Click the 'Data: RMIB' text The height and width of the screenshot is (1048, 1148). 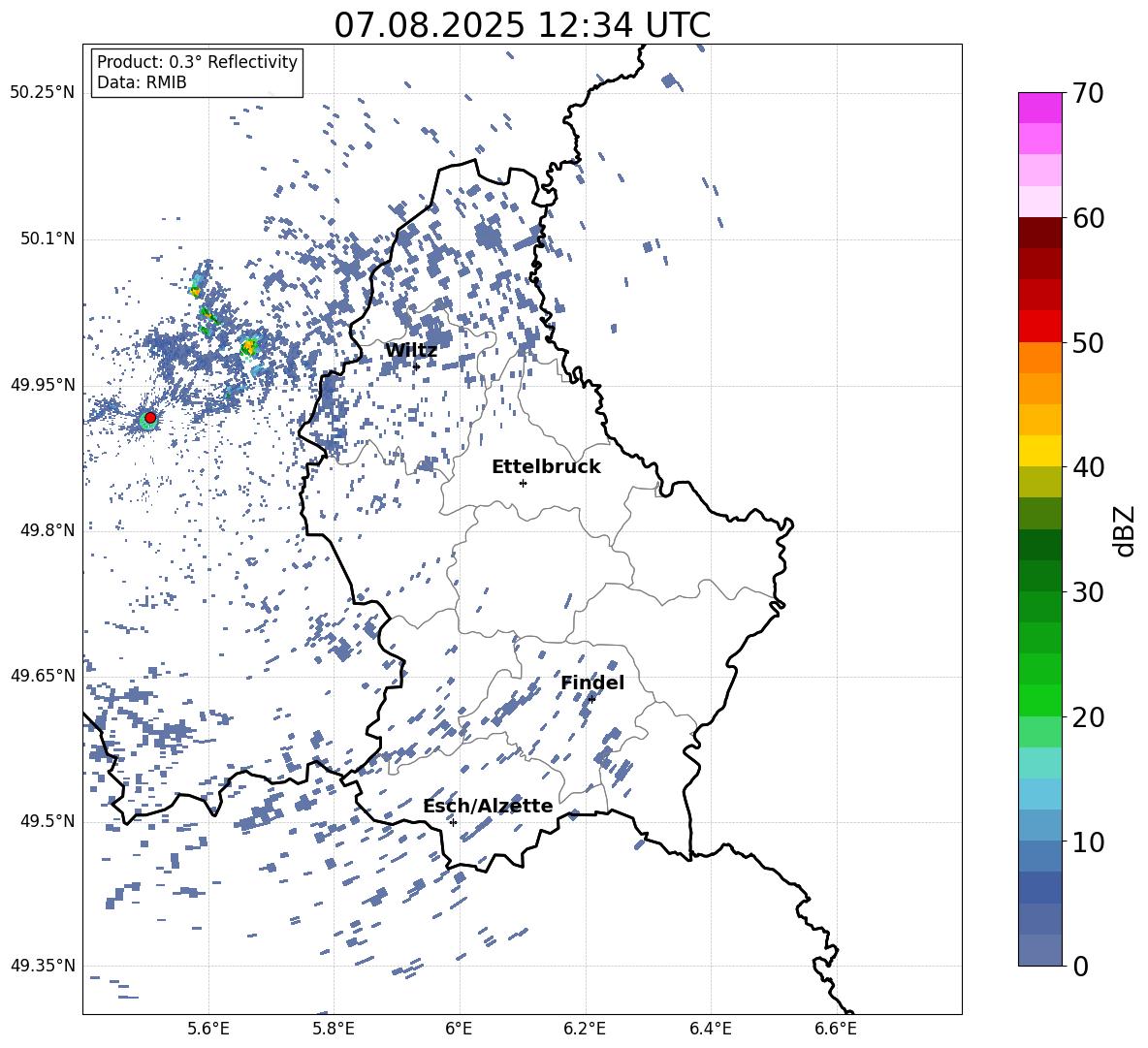tap(142, 82)
